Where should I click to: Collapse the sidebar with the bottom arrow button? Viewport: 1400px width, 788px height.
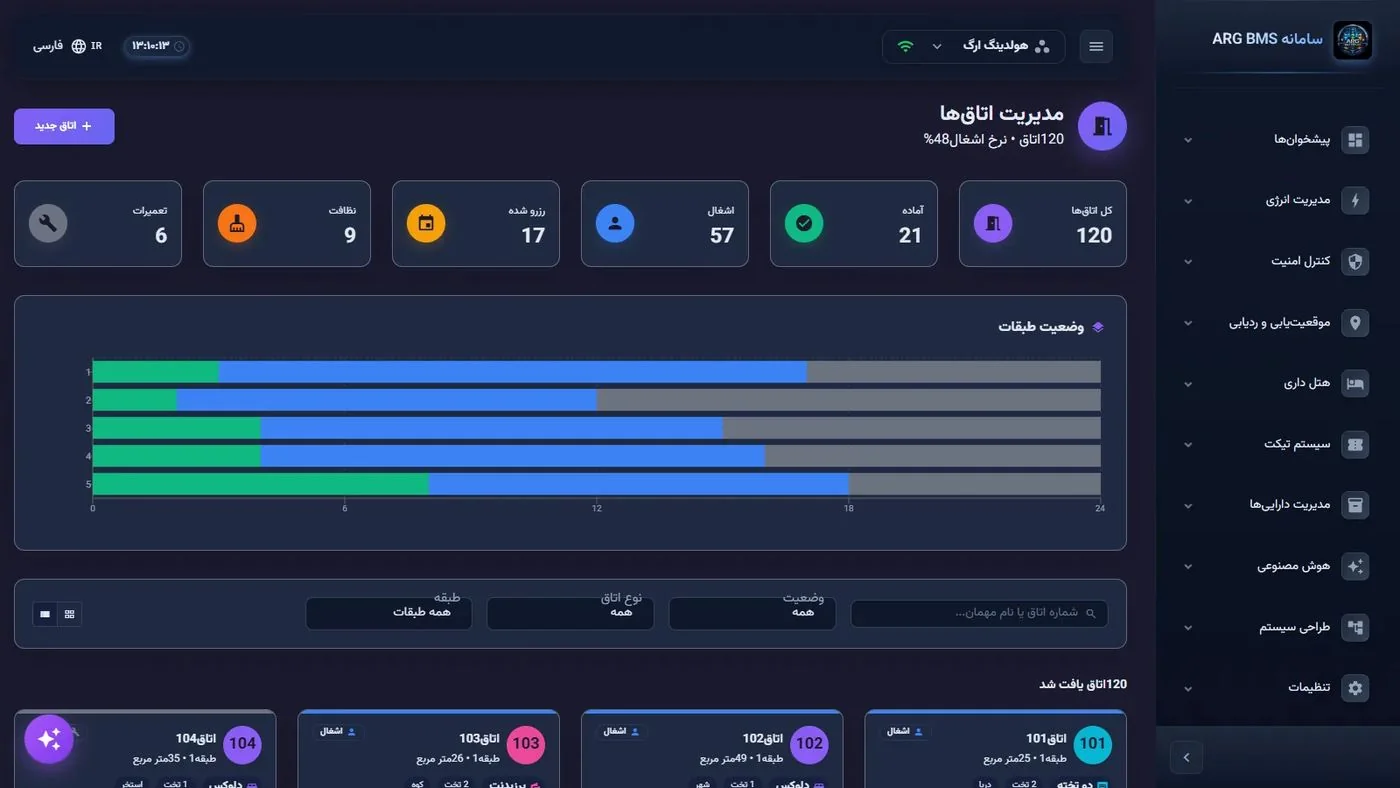[1186, 757]
